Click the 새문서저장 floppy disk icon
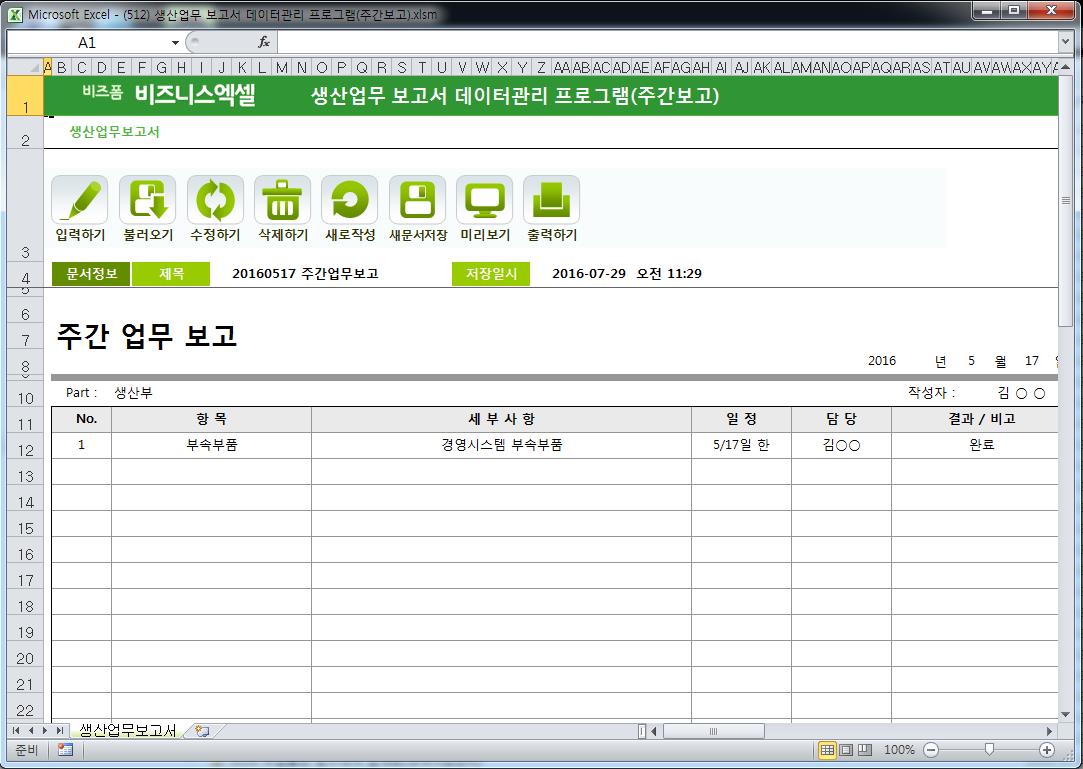This screenshot has width=1083, height=769. pos(417,201)
